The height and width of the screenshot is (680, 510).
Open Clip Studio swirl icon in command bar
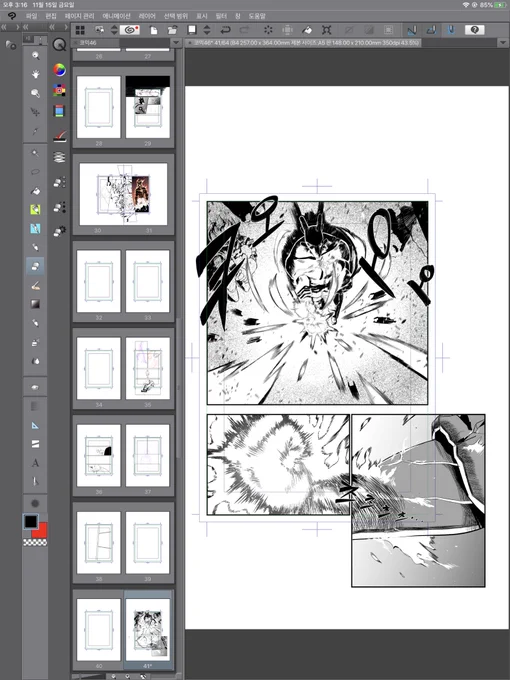pos(129,29)
